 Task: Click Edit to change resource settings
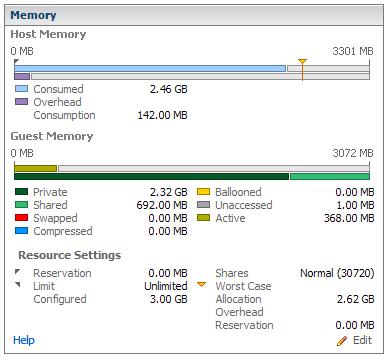362,340
